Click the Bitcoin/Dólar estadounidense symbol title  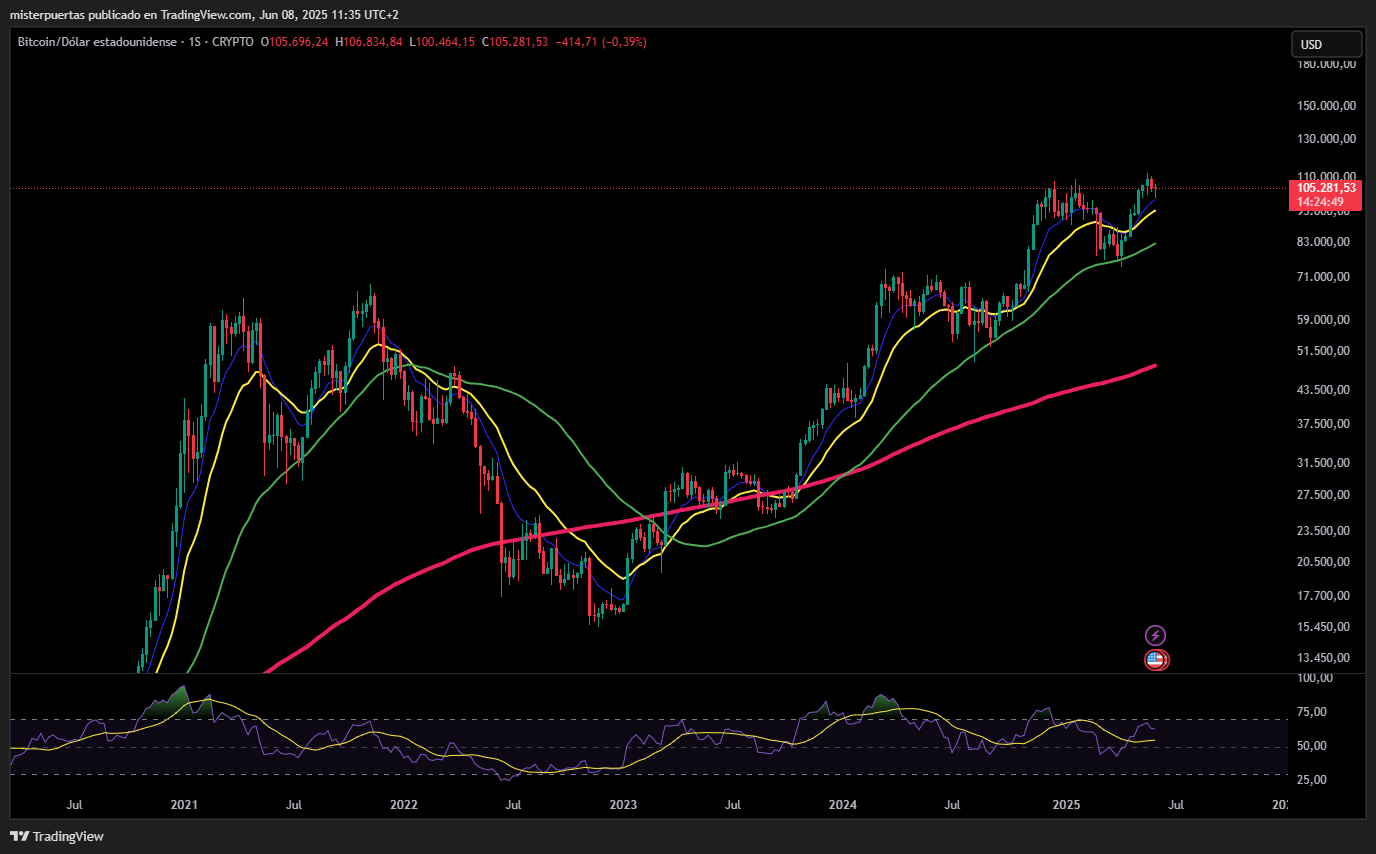[x=96, y=42]
